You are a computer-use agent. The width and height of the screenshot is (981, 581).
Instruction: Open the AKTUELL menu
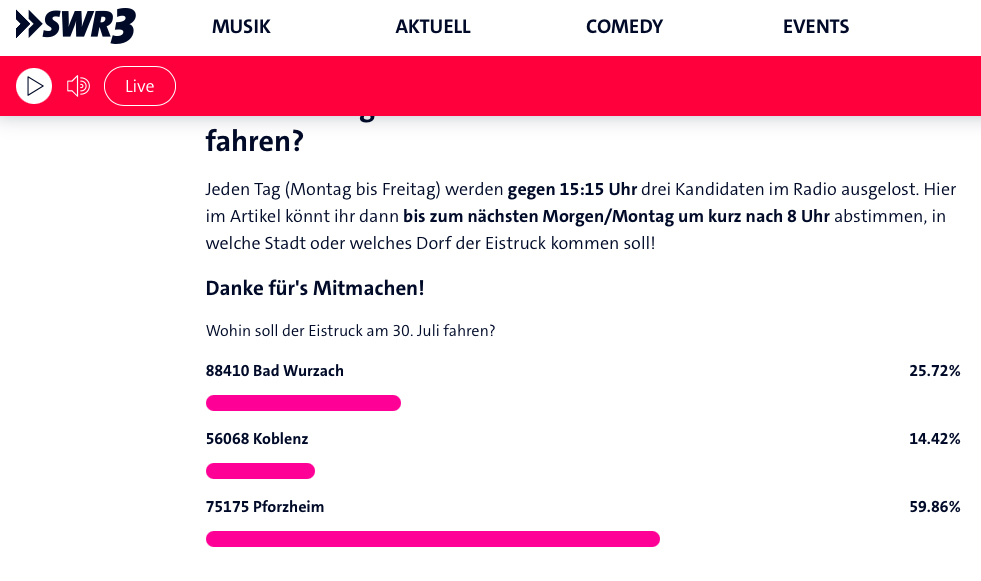[x=433, y=27]
